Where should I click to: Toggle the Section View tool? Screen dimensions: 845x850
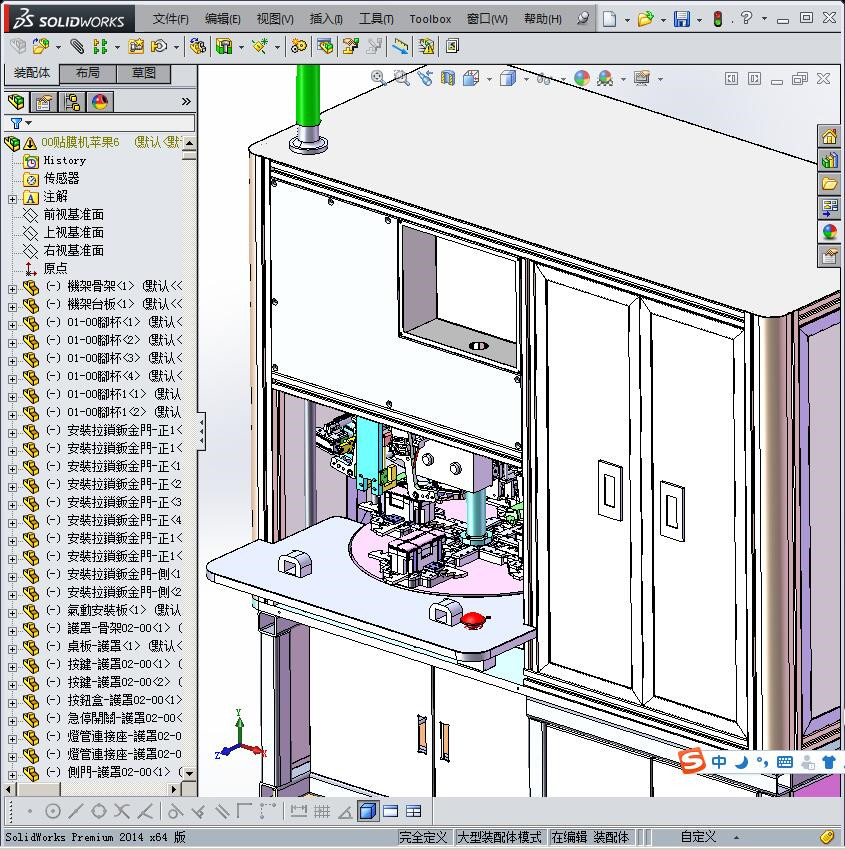click(448, 79)
